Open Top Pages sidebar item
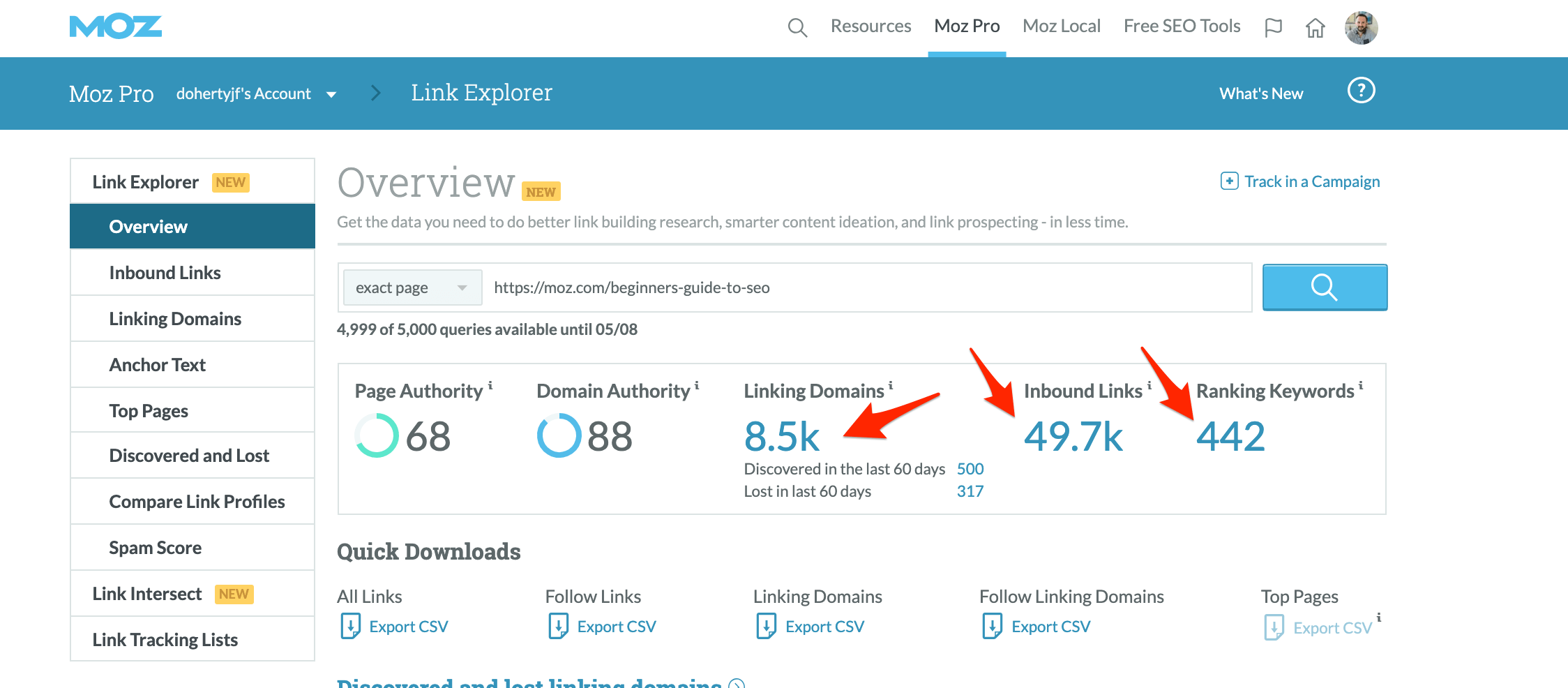The image size is (1568, 688). tap(193, 410)
